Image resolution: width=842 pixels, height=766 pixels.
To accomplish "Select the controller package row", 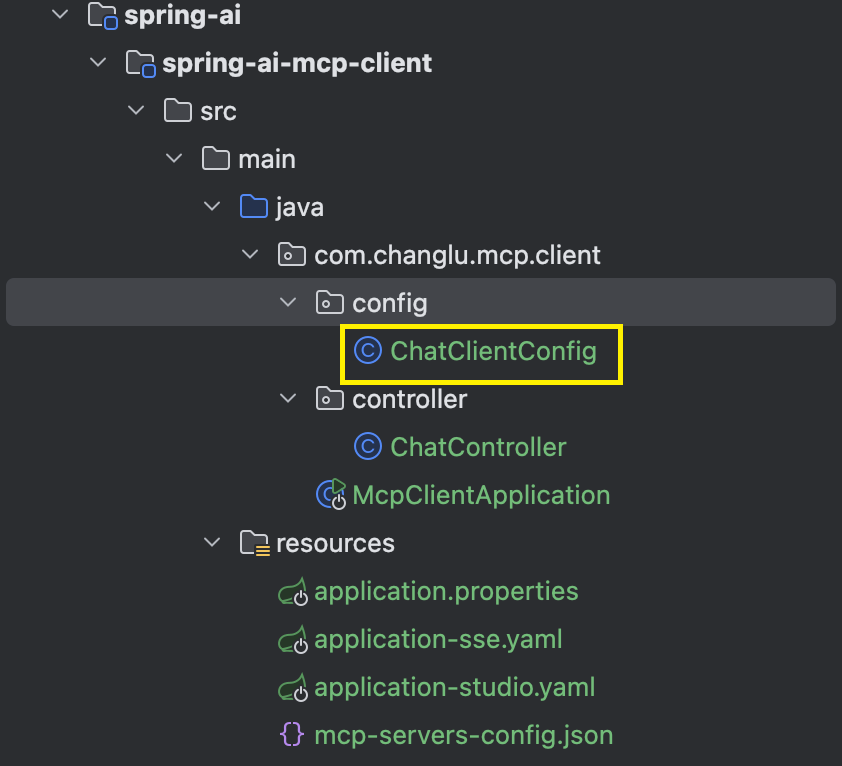I will point(409,399).
